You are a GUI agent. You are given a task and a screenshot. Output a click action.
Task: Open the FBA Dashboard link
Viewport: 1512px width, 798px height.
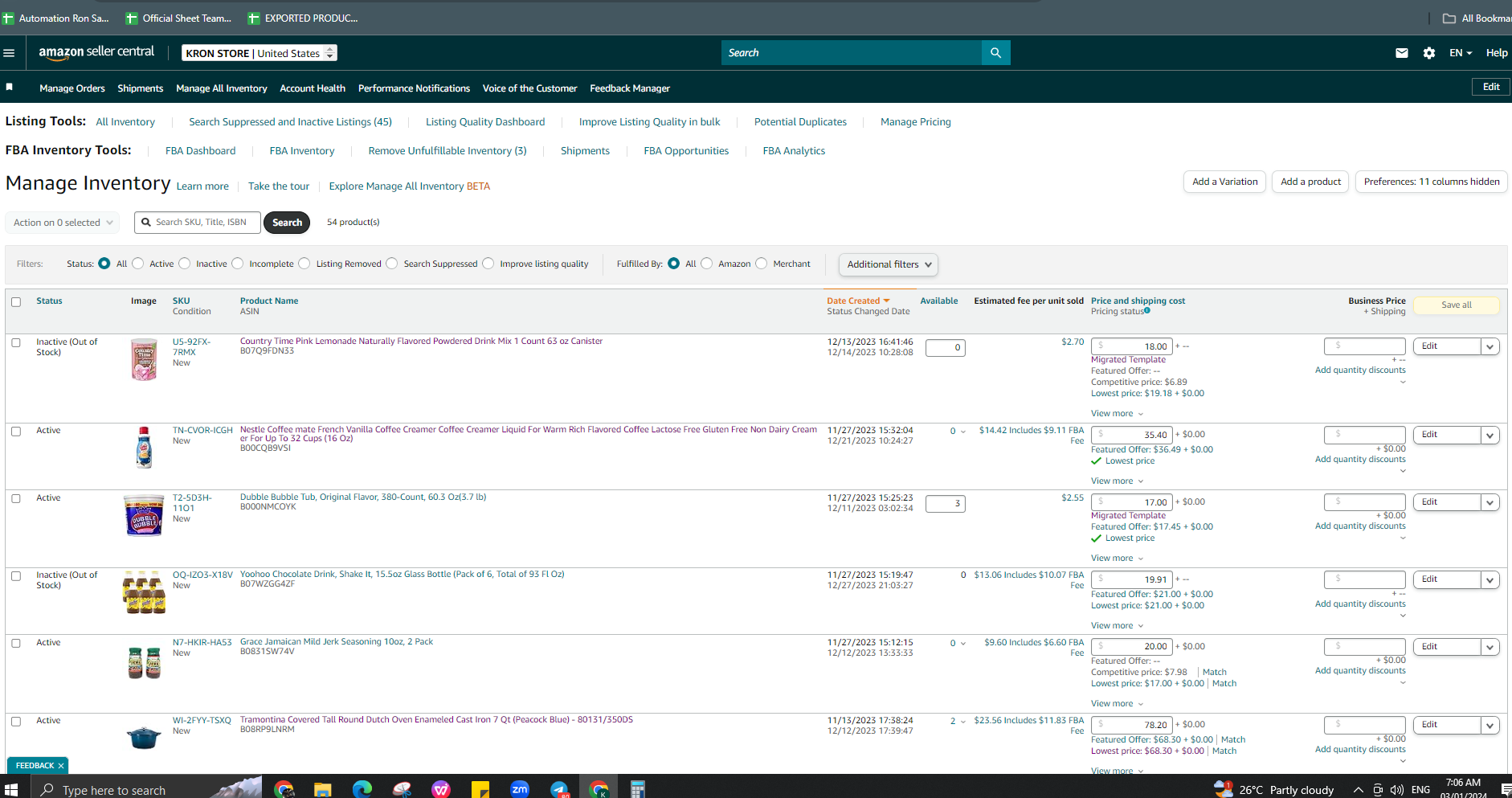[x=200, y=151]
